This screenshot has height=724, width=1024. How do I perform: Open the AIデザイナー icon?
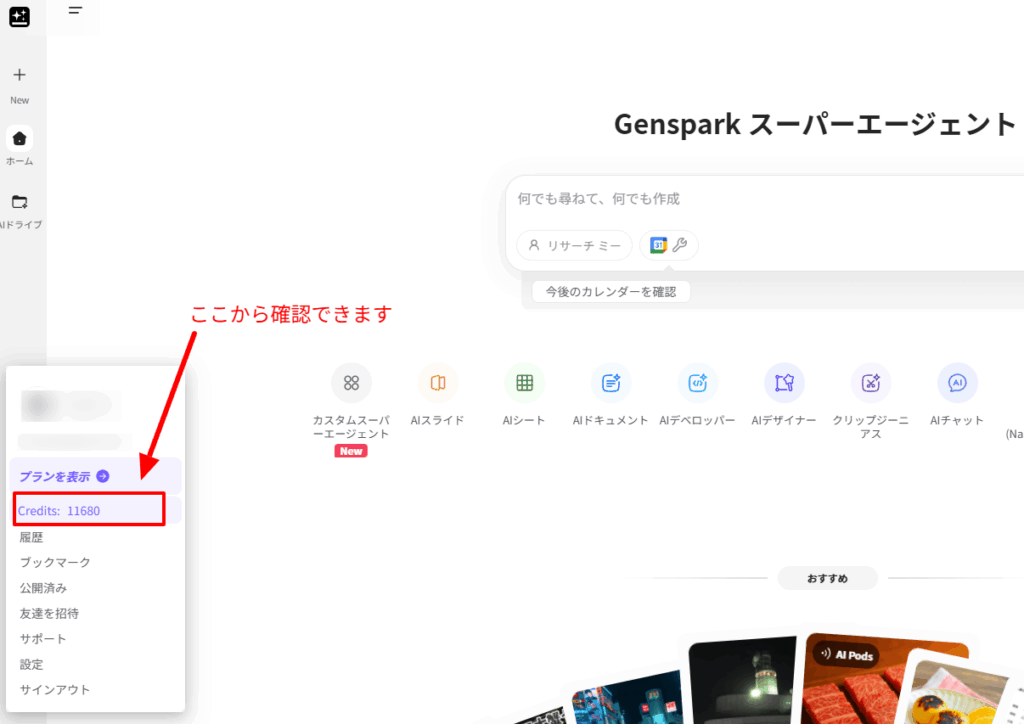click(784, 383)
